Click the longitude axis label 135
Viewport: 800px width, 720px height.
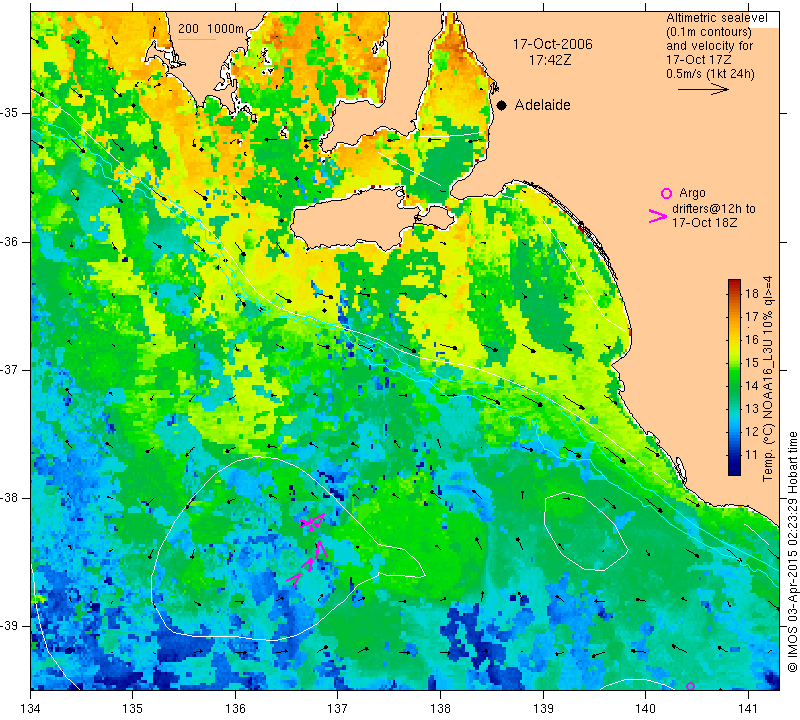[133, 709]
